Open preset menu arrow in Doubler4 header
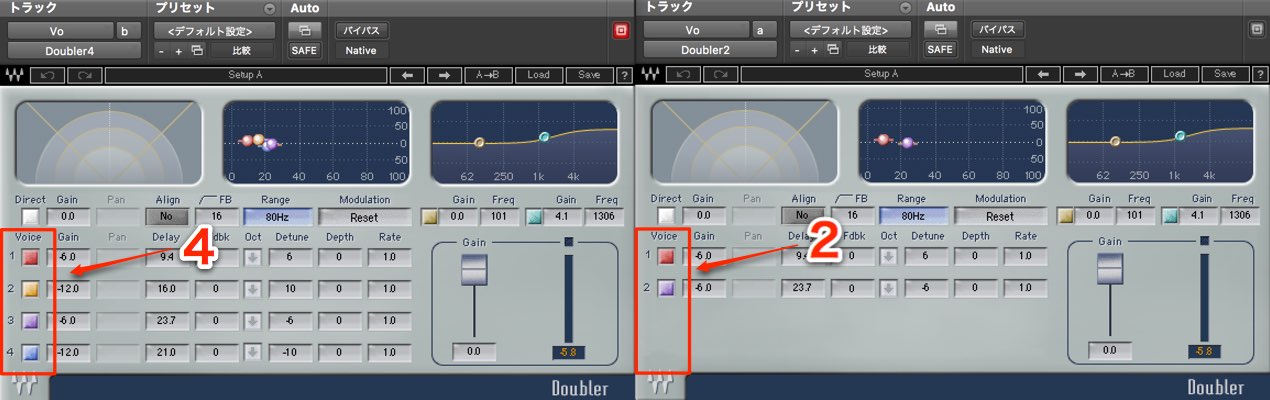Screen dimensions: 1270x400 (269, 8)
